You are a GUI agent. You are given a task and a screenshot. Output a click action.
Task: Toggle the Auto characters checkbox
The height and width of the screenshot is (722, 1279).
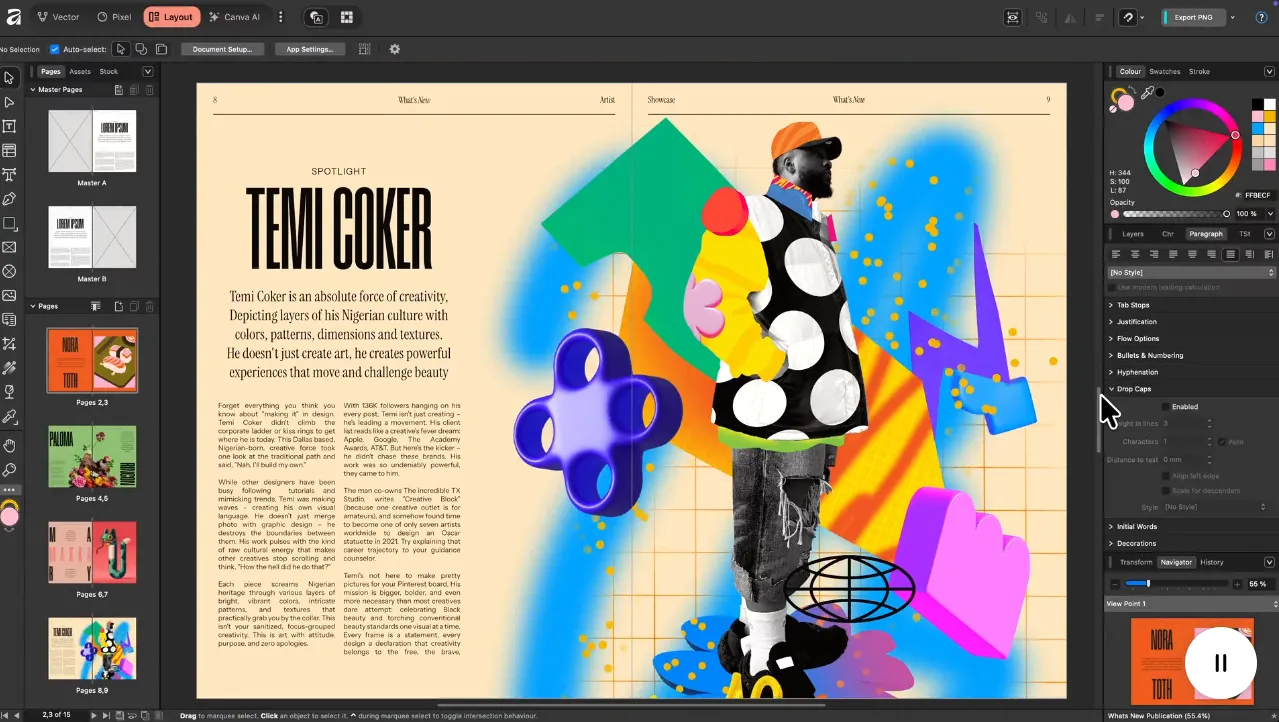[1222, 441]
